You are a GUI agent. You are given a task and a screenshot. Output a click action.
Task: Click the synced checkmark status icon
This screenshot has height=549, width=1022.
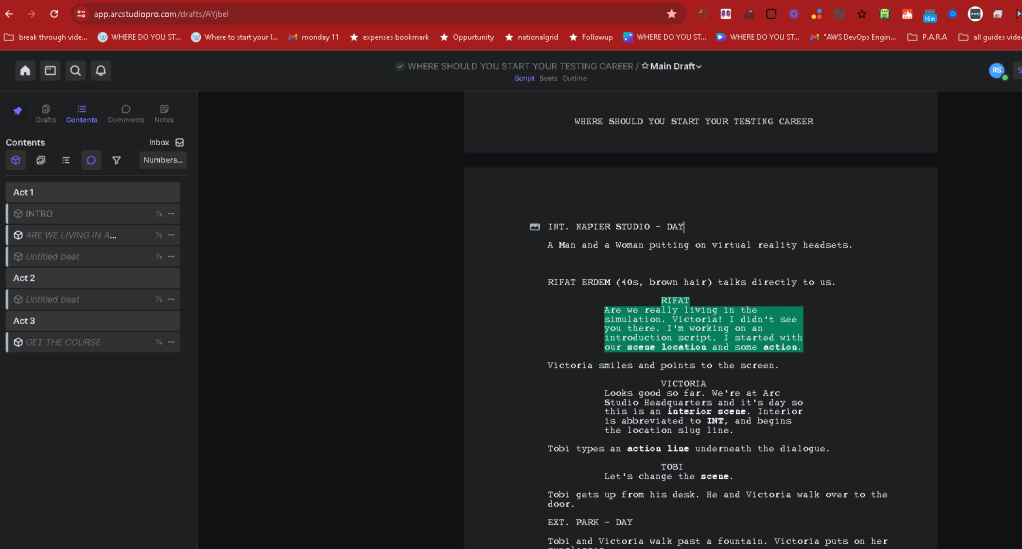click(x=400, y=67)
